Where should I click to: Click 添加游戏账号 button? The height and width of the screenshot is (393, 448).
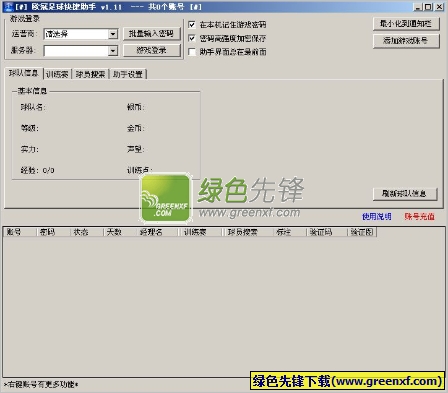tap(406, 41)
